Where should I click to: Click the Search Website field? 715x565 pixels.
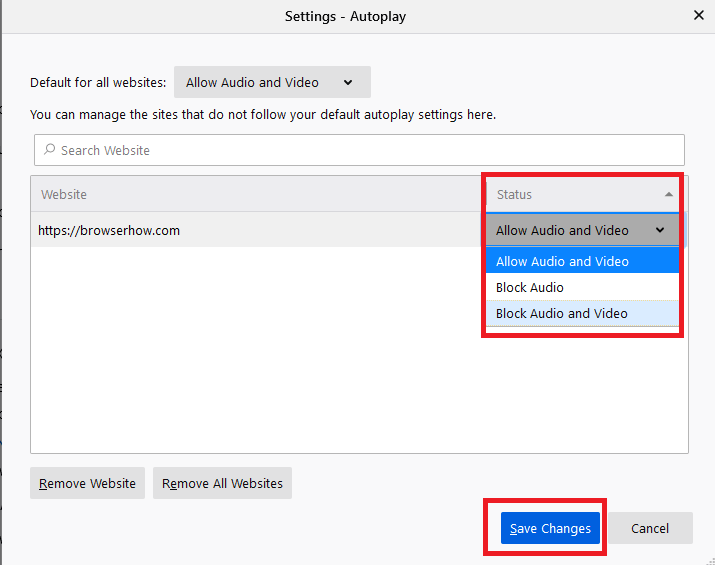(359, 150)
